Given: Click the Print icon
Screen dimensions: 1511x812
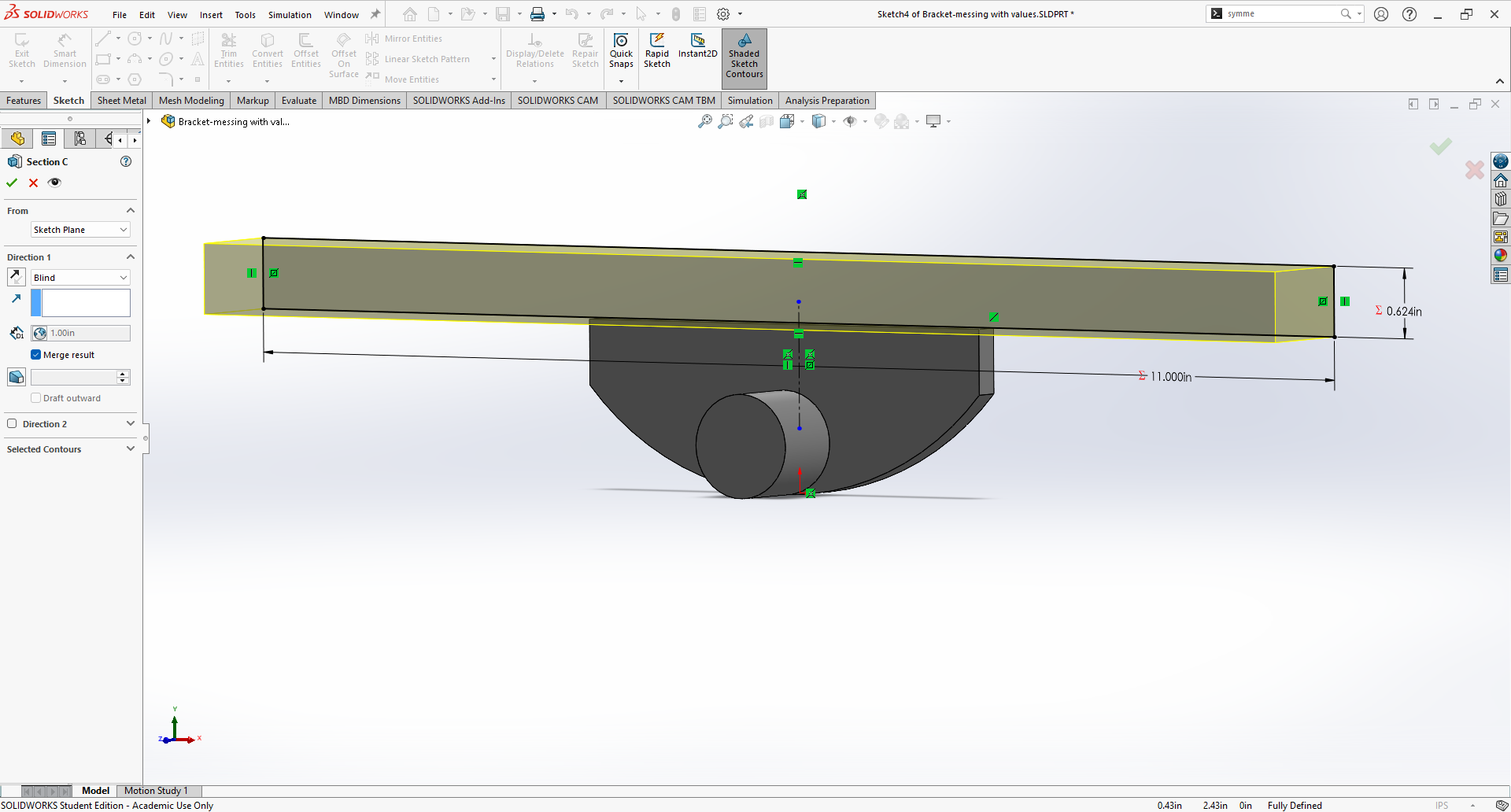Looking at the screenshot, I should [538, 14].
